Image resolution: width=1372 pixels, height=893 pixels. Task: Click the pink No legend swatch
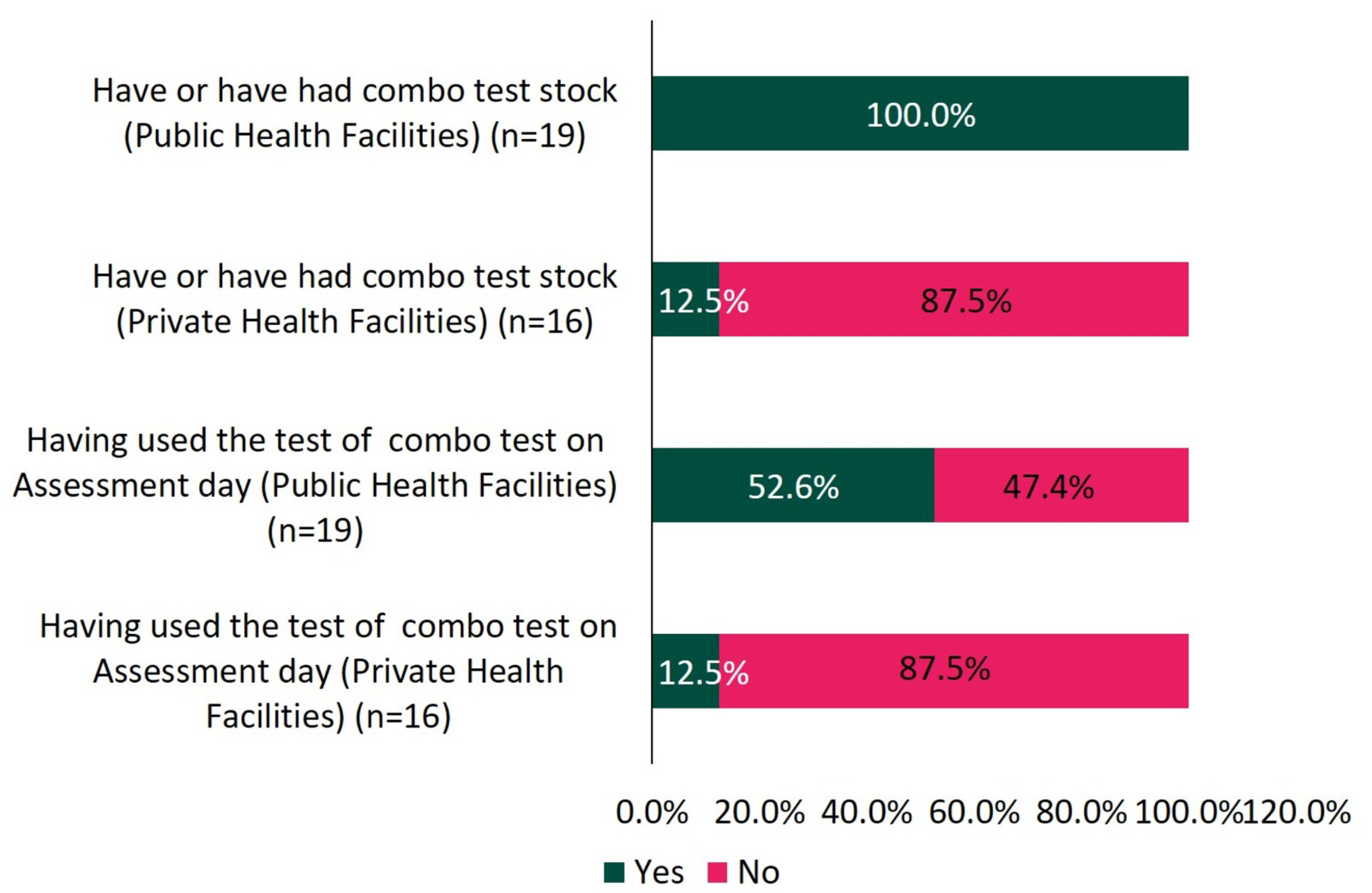click(717, 872)
